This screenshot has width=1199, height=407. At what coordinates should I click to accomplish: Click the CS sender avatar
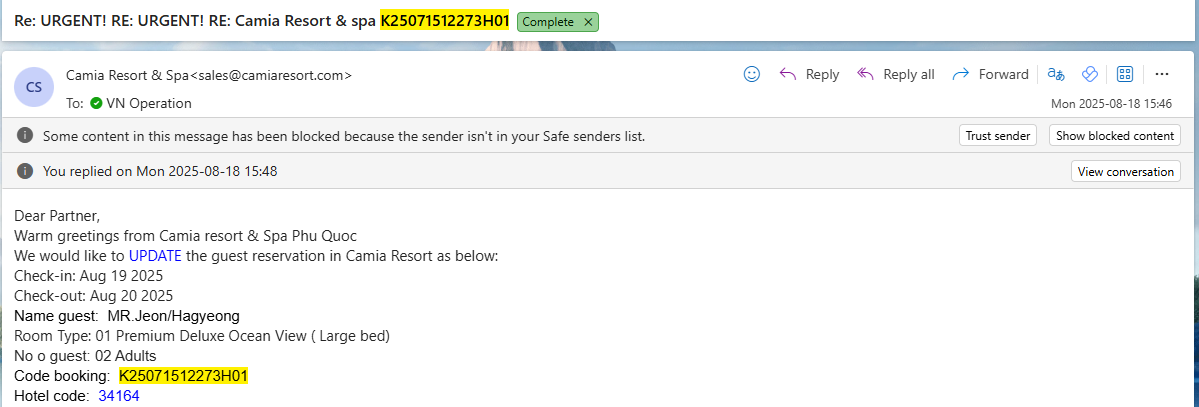pyautogui.click(x=34, y=87)
